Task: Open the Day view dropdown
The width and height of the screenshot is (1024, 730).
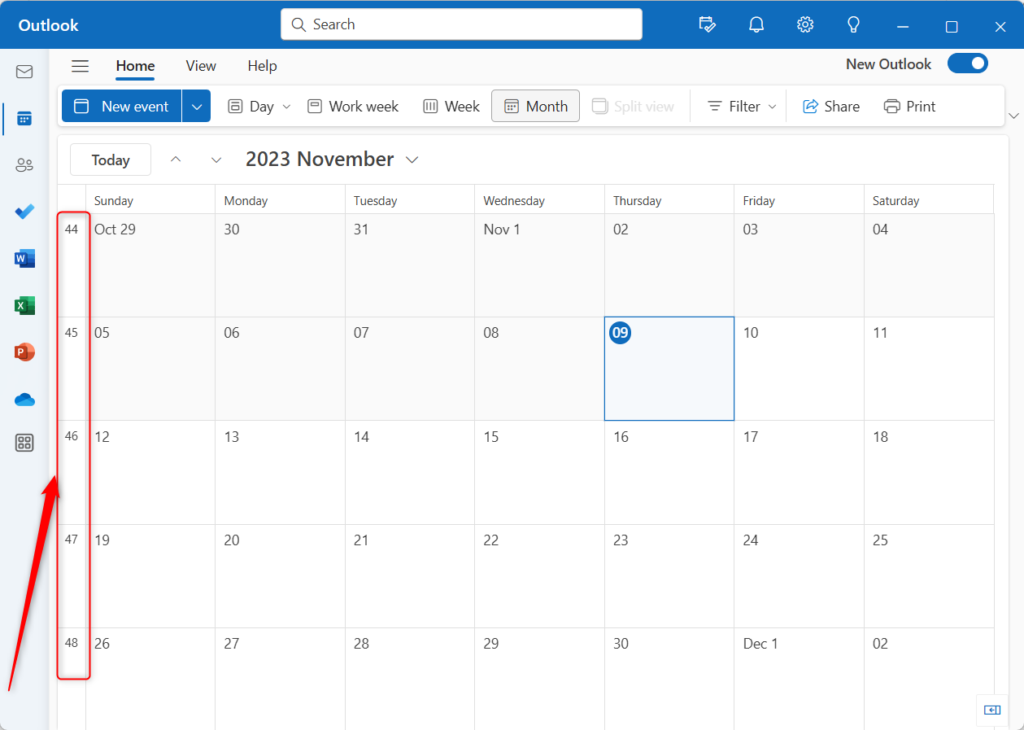Action: click(x=286, y=105)
